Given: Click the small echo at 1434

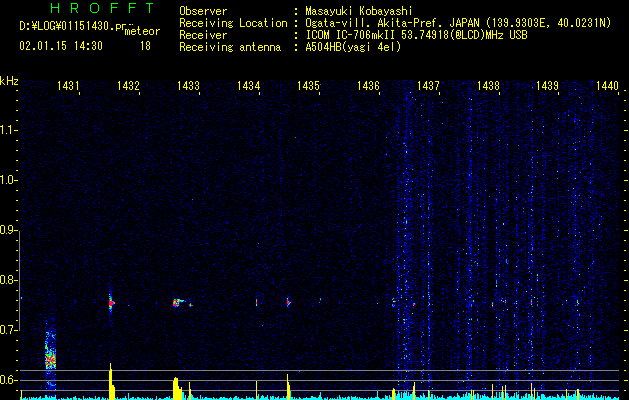Looking at the screenshot, I should pyautogui.click(x=256, y=303).
